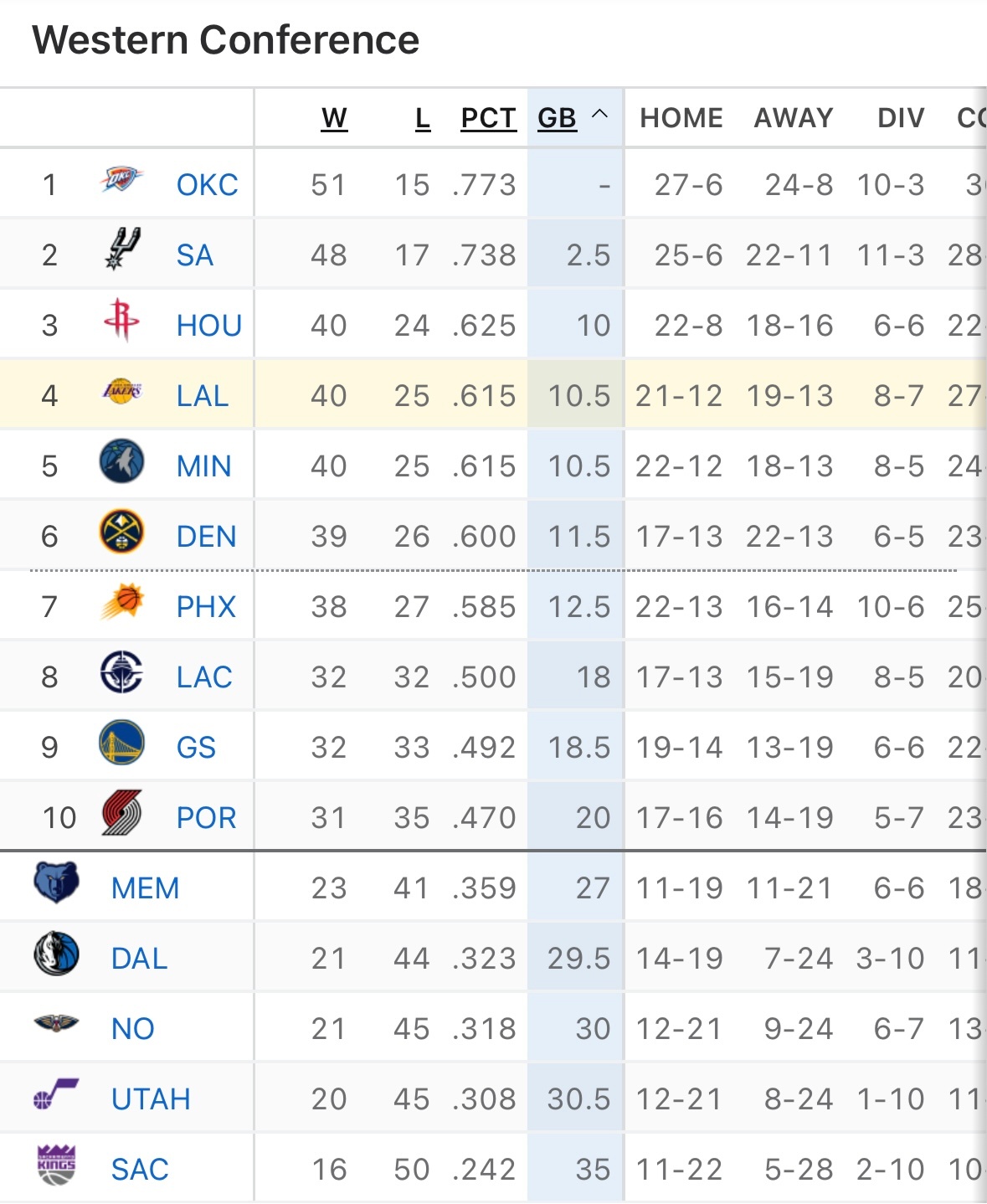Click the Golden State Warriors logo

(x=121, y=743)
